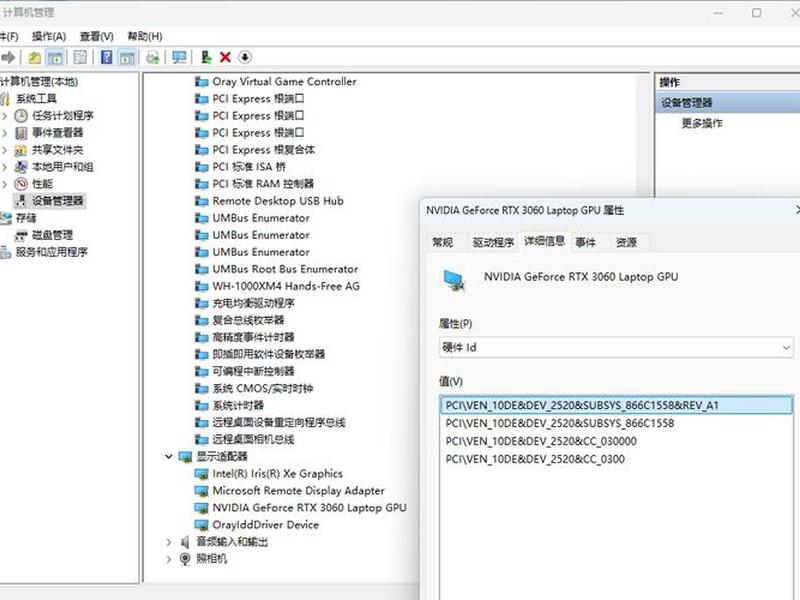800x600 pixels.
Task: Click the disable device down-arrow icon
Action: click(245, 57)
